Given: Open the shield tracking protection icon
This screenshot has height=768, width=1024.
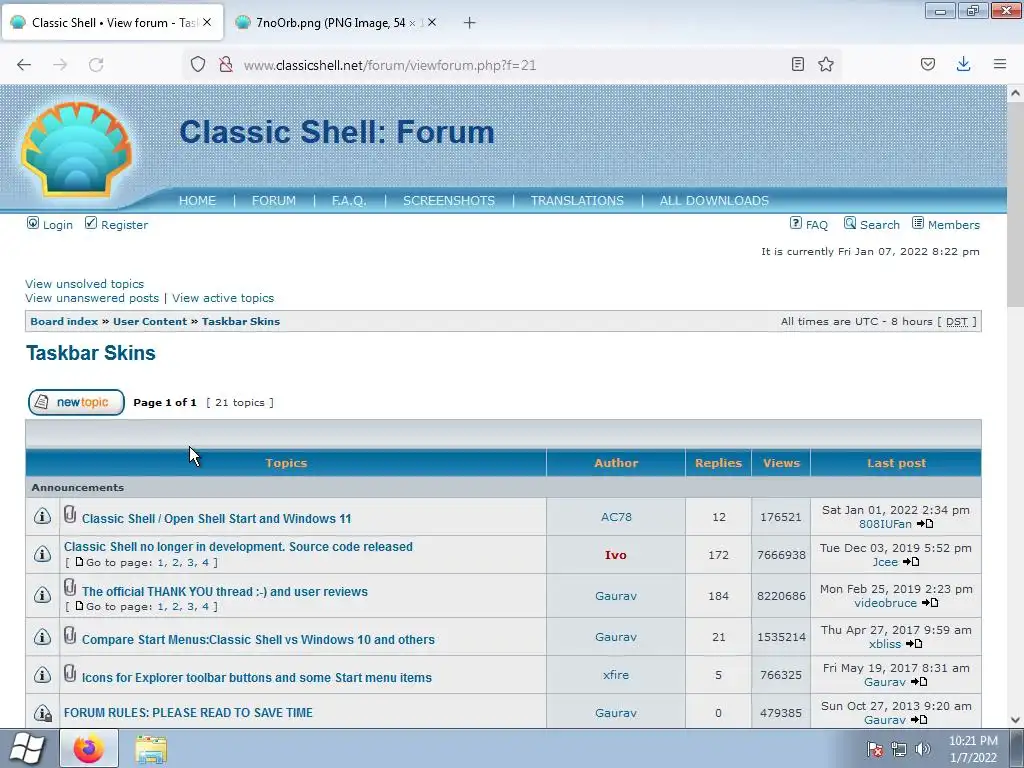Looking at the screenshot, I should click(x=198, y=65).
